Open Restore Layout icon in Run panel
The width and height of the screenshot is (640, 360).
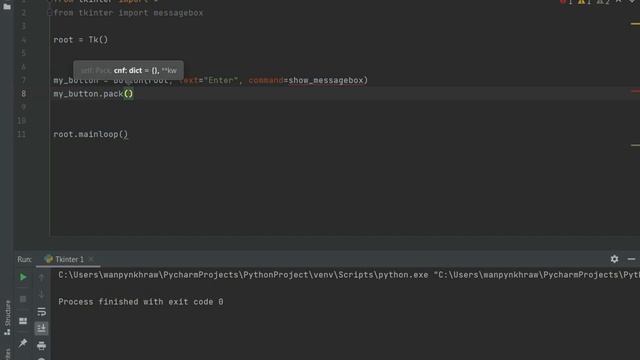(23, 321)
